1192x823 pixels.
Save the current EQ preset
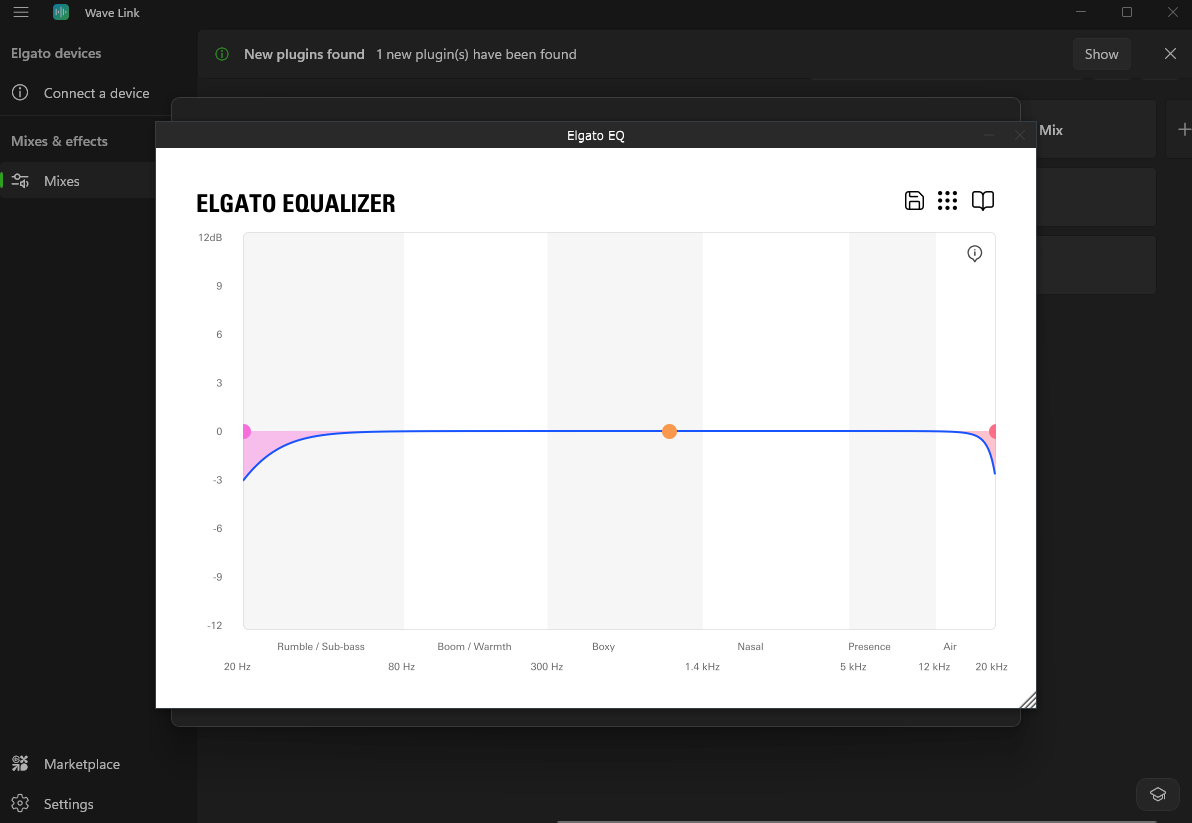pos(914,201)
